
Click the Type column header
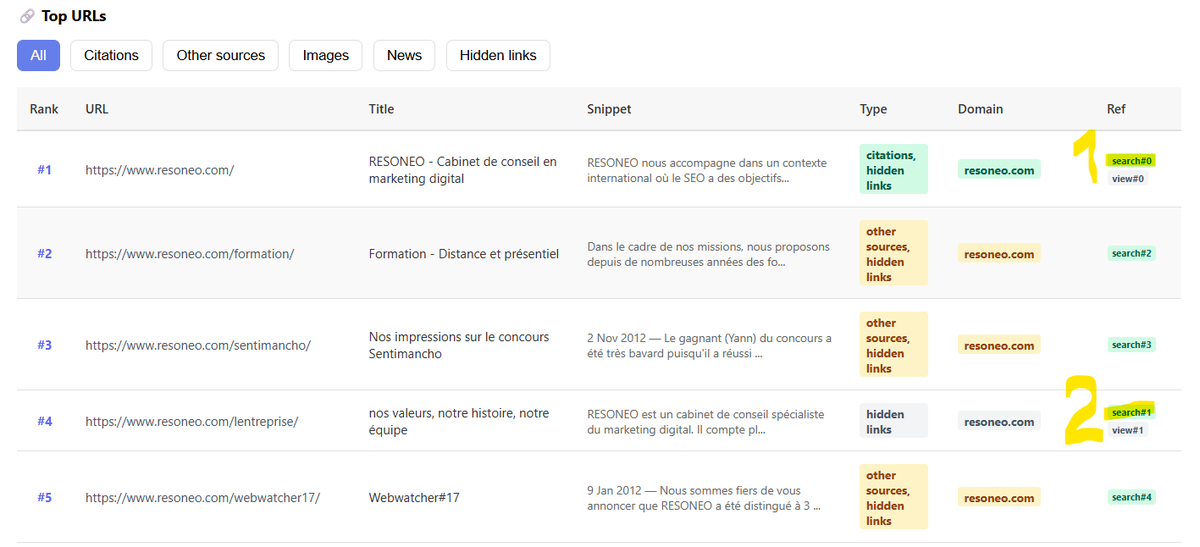click(x=873, y=109)
